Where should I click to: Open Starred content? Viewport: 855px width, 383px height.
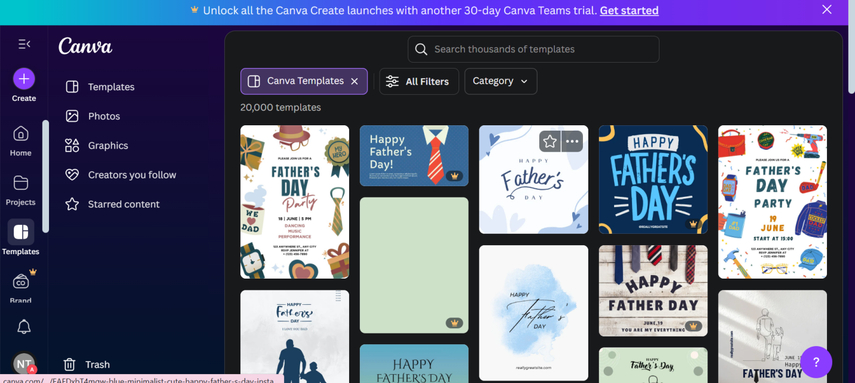[x=124, y=204]
